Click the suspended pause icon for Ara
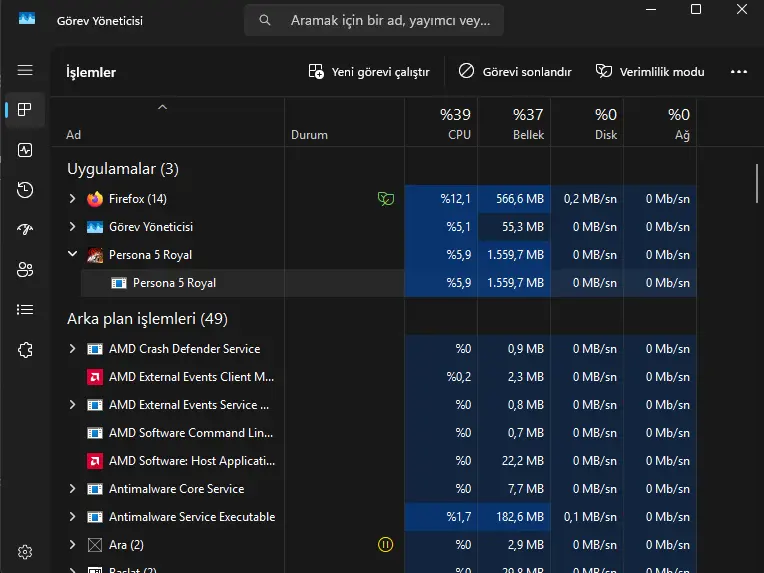This screenshot has height=573, width=764. (x=385, y=544)
